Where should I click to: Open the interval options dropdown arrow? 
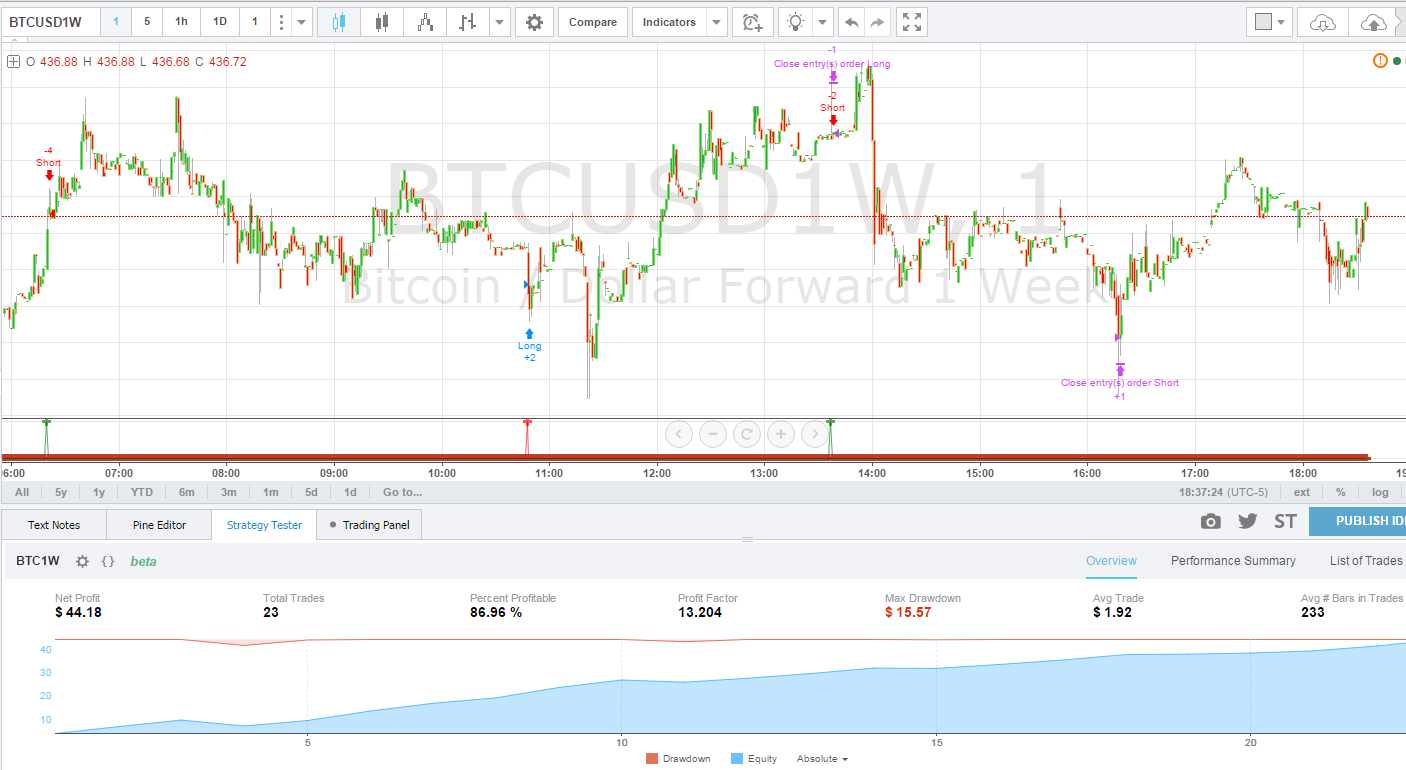click(x=301, y=22)
